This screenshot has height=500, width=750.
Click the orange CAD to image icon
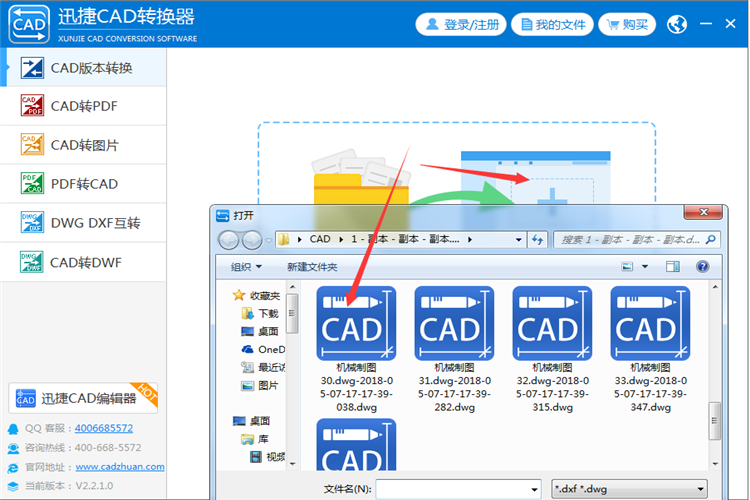point(32,144)
